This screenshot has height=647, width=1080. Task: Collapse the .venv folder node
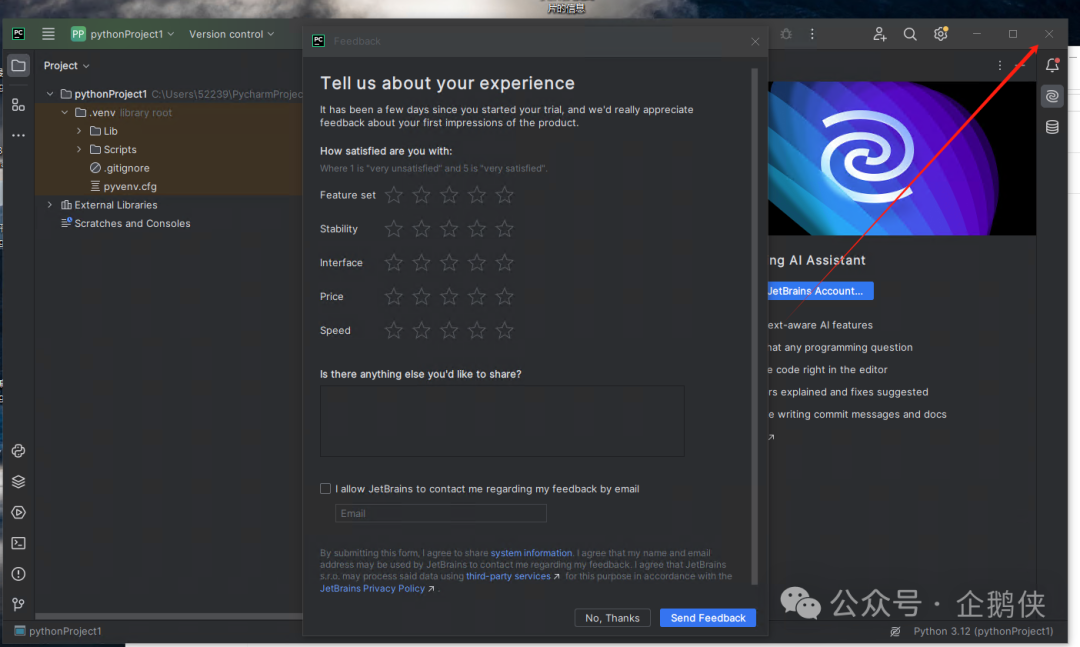point(65,112)
